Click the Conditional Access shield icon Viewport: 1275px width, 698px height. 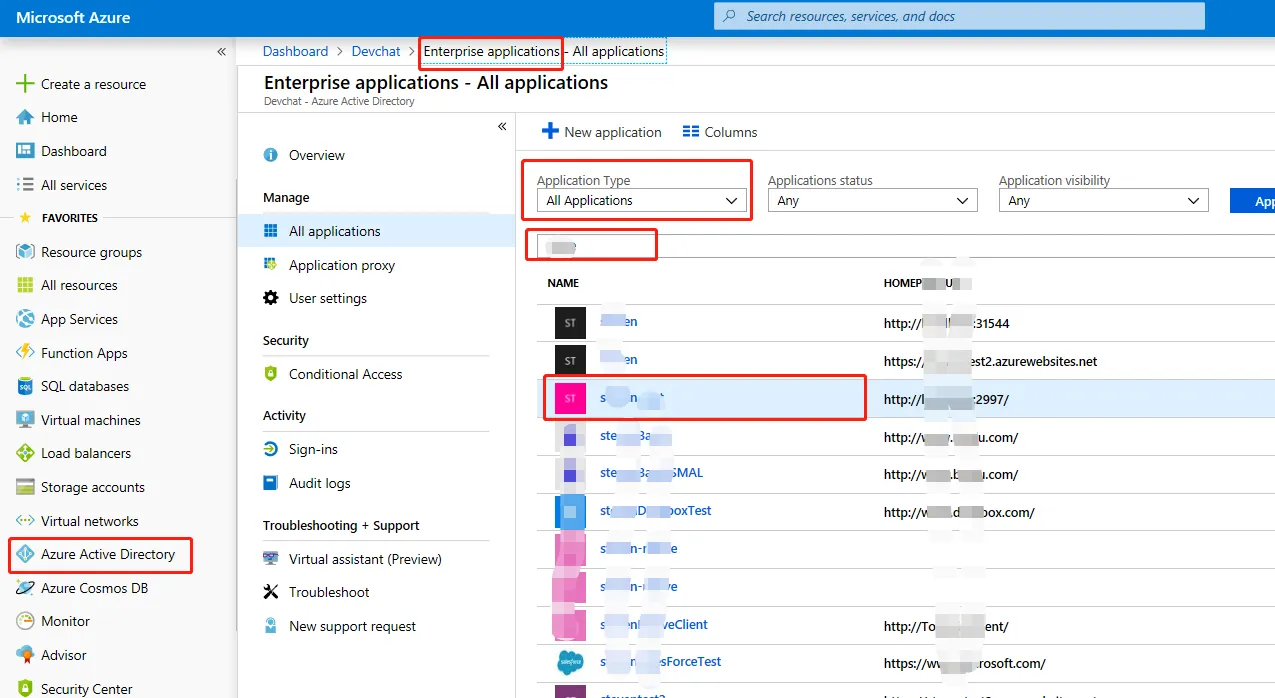(270, 374)
